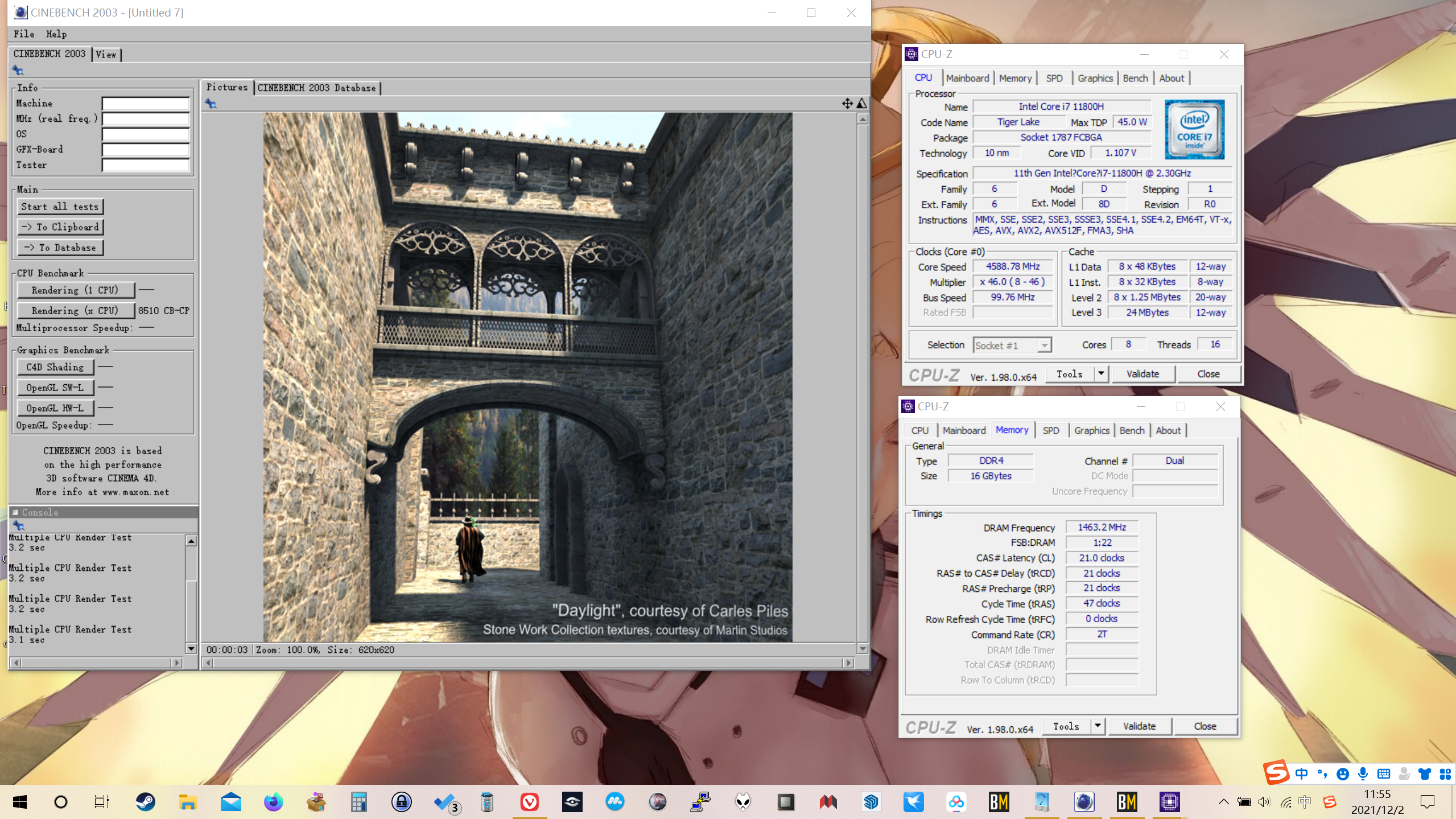Click the Sogou emoji face icon
This screenshot has width=1456, height=819.
1343,774
